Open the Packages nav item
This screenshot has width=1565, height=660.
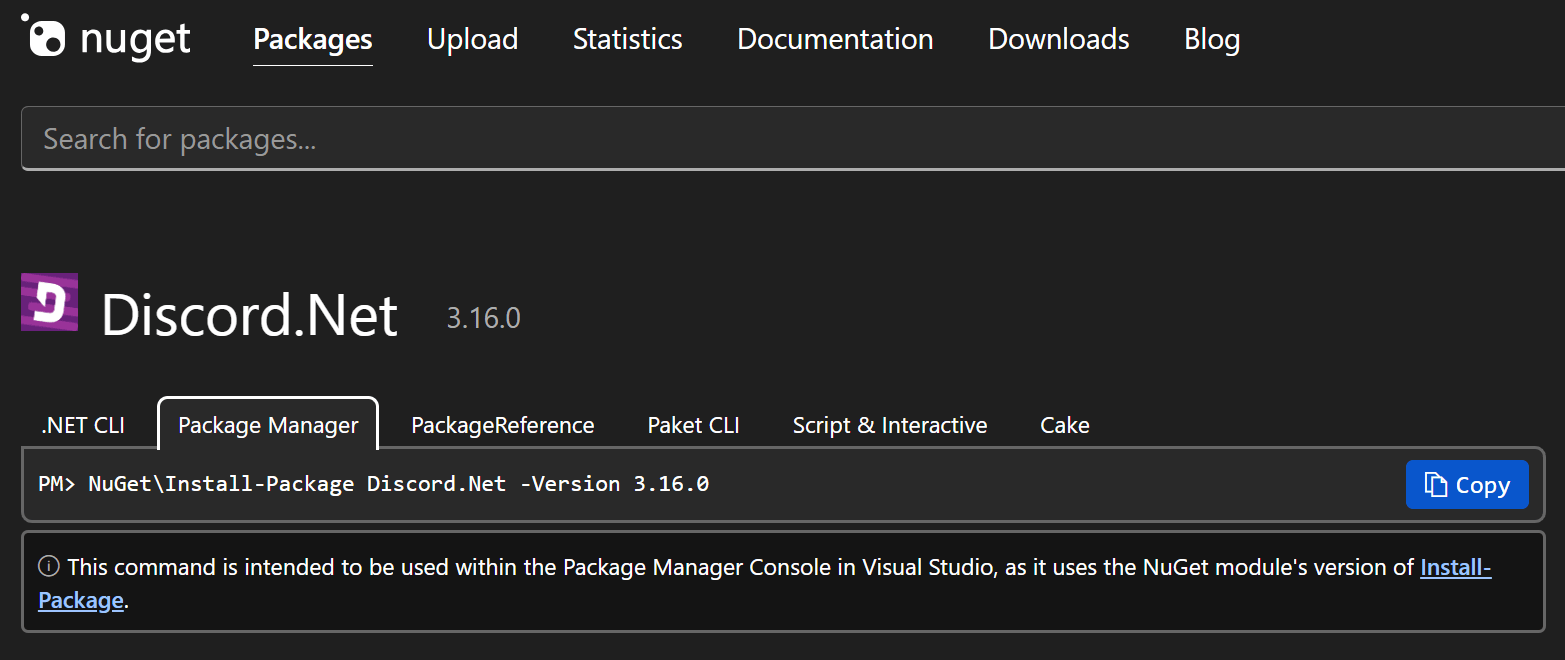click(313, 39)
